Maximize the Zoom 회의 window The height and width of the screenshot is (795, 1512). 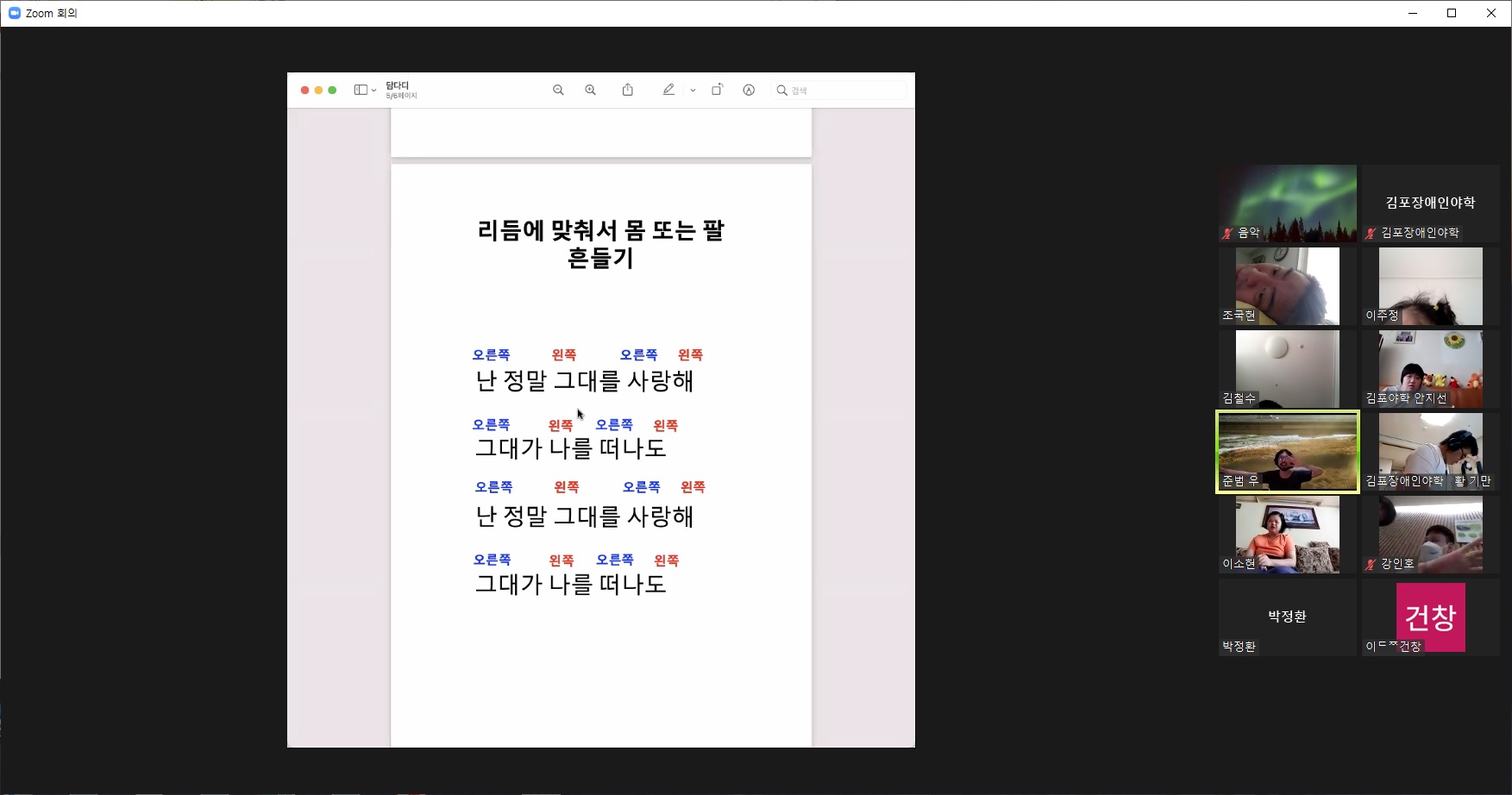pyautogui.click(x=1452, y=13)
